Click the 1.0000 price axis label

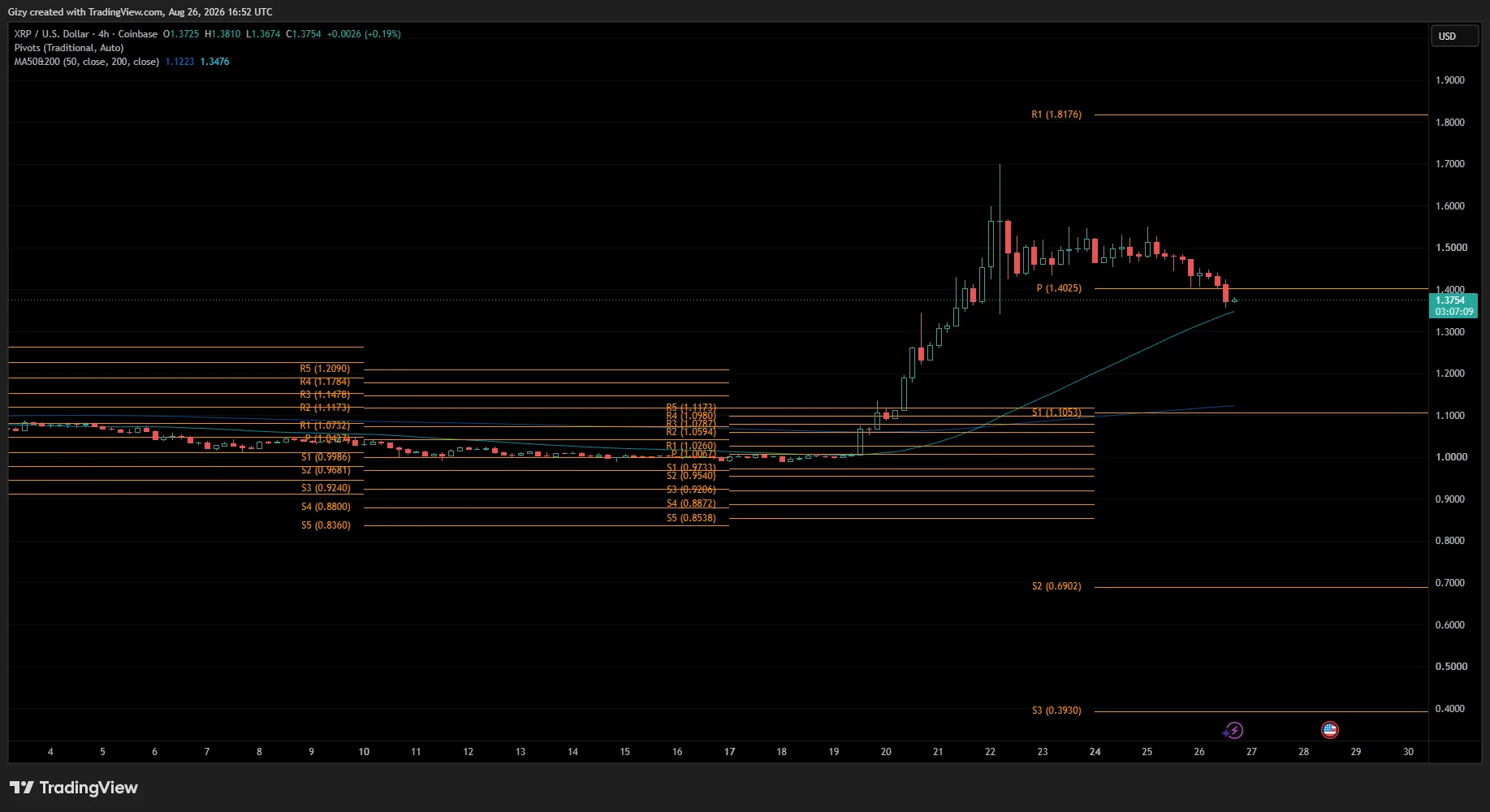1450,457
